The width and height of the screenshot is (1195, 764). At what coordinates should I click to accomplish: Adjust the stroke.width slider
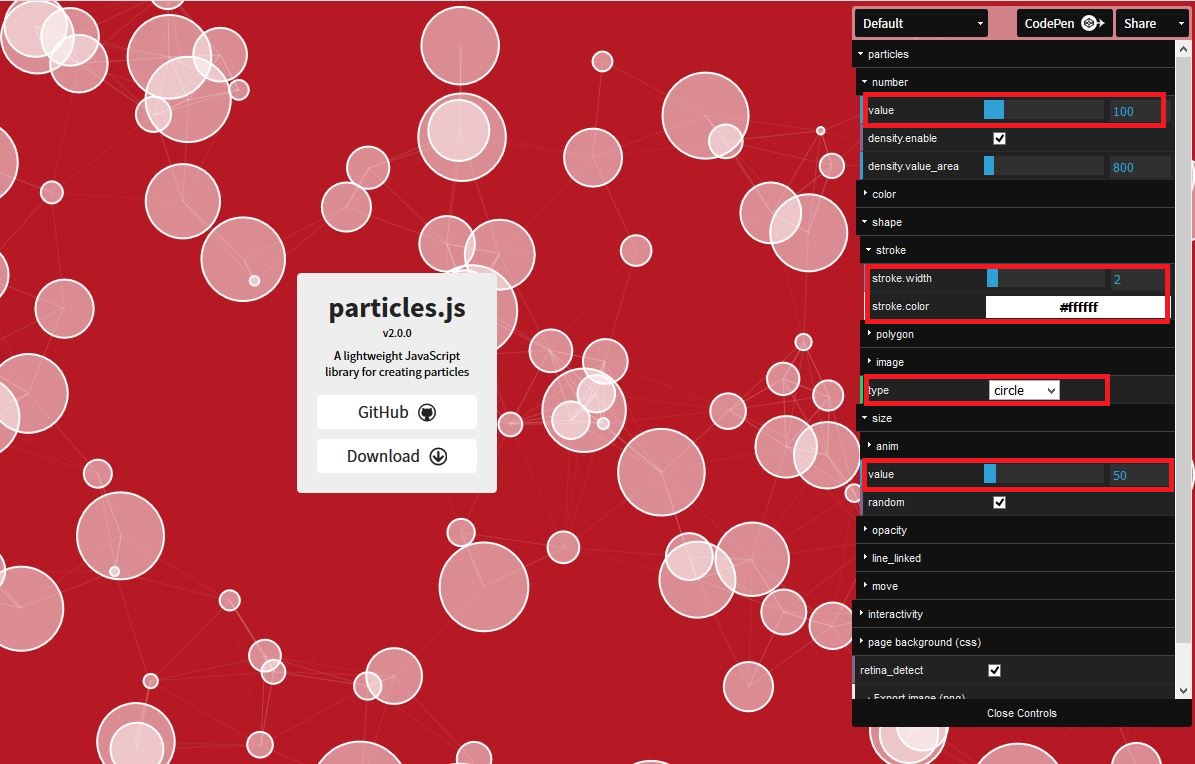(x=1046, y=278)
